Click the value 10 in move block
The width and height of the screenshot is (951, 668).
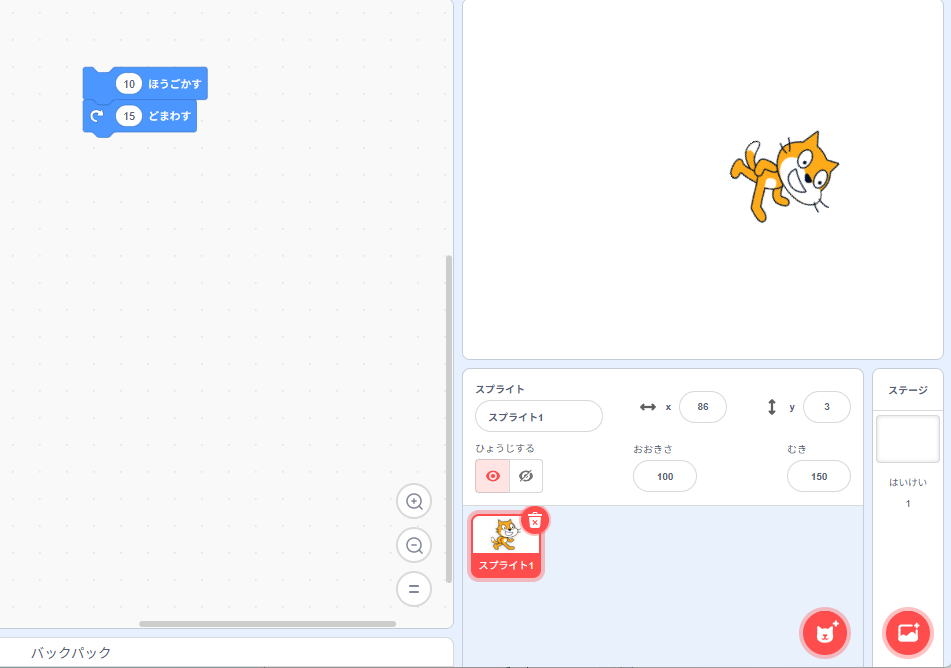[129, 84]
